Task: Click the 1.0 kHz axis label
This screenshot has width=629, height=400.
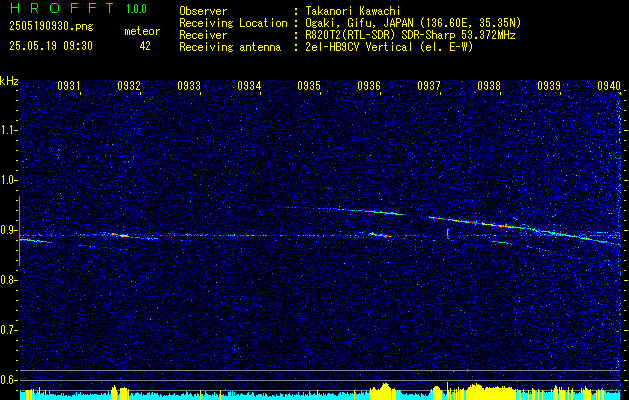Action: tap(8, 181)
